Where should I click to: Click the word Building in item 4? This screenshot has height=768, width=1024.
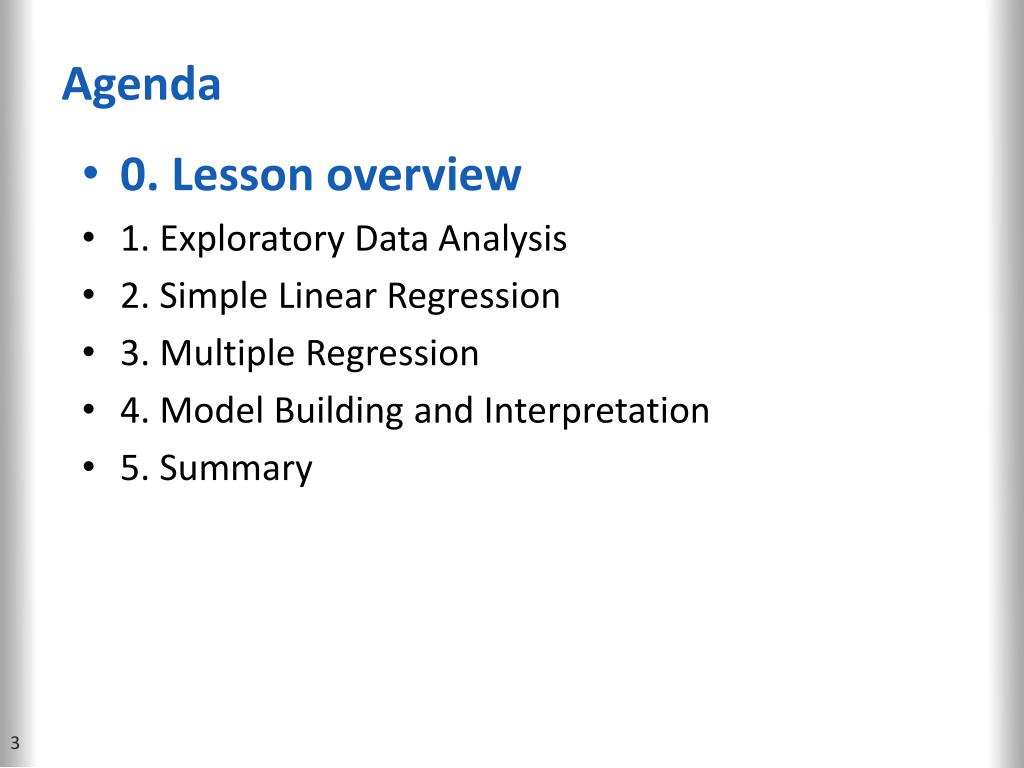(339, 411)
